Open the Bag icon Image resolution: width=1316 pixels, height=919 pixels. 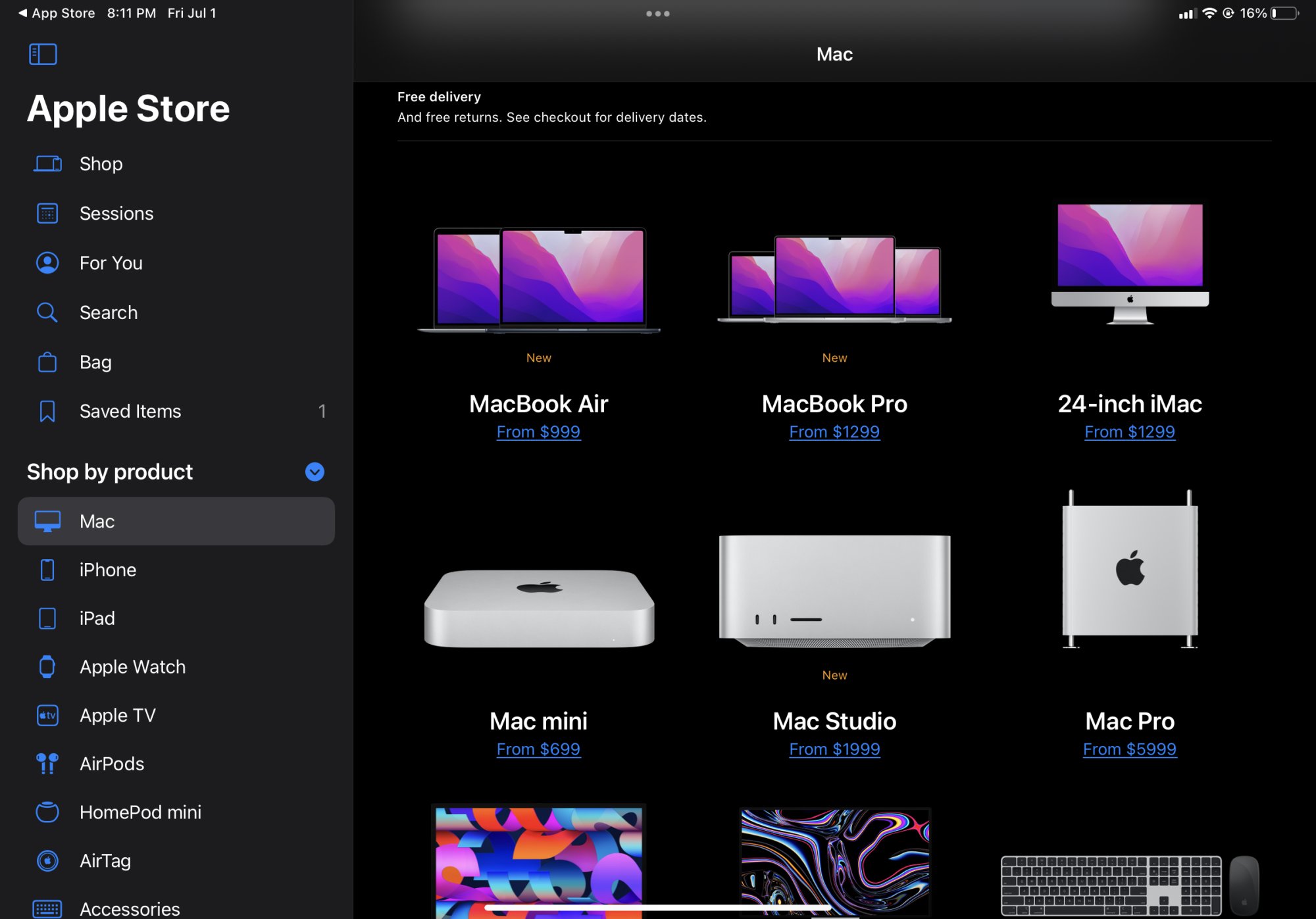[47, 362]
